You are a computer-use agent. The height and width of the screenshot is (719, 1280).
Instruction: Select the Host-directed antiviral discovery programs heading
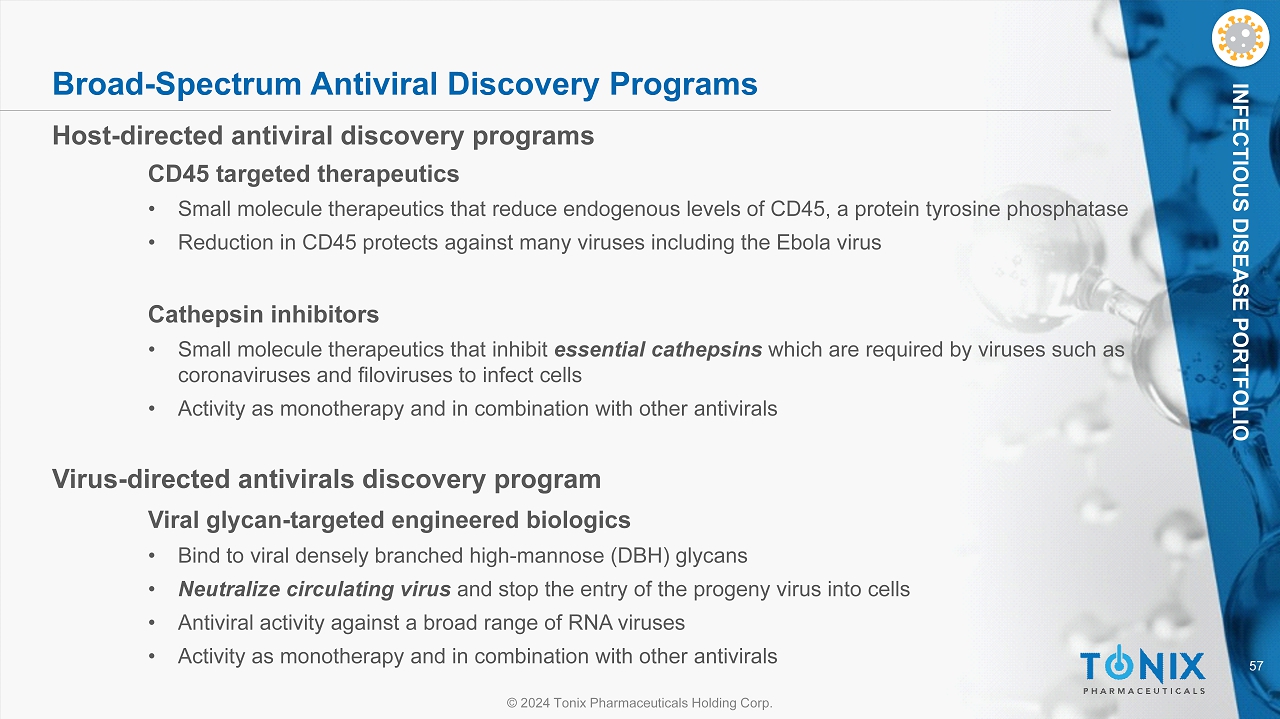coord(323,135)
